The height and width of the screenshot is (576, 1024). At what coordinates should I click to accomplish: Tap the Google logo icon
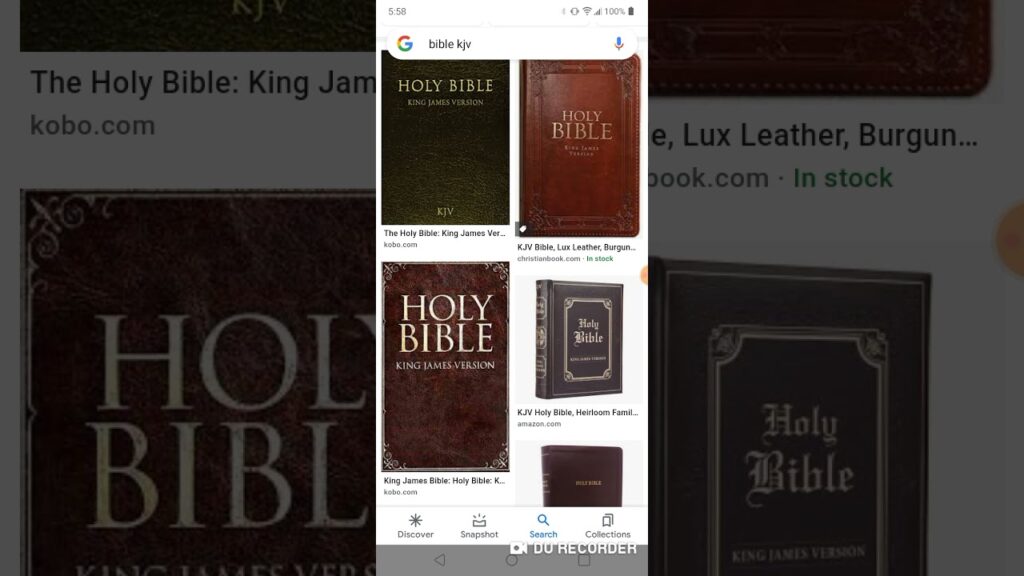tap(405, 44)
